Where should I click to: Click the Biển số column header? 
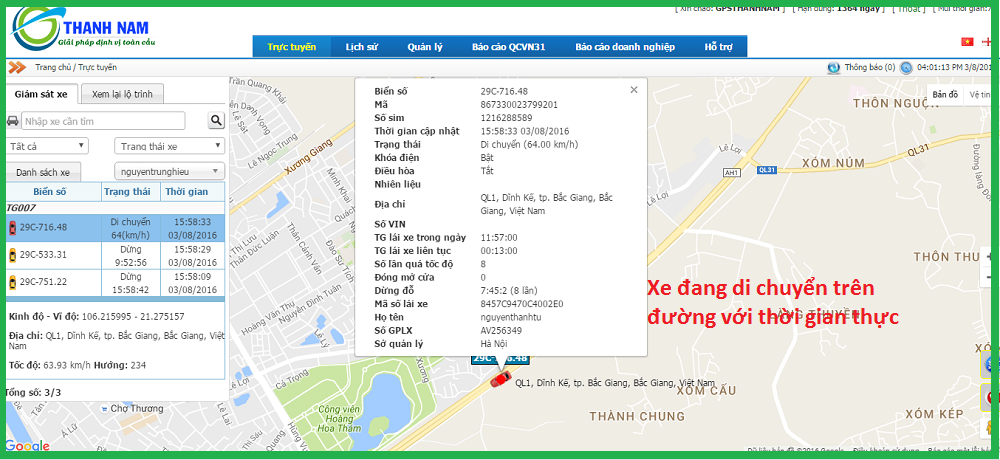pos(50,191)
